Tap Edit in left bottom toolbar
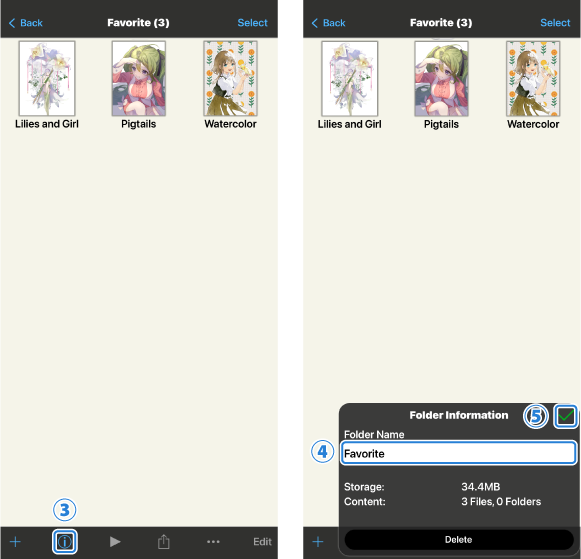The height and width of the screenshot is (559, 581). (x=262, y=542)
